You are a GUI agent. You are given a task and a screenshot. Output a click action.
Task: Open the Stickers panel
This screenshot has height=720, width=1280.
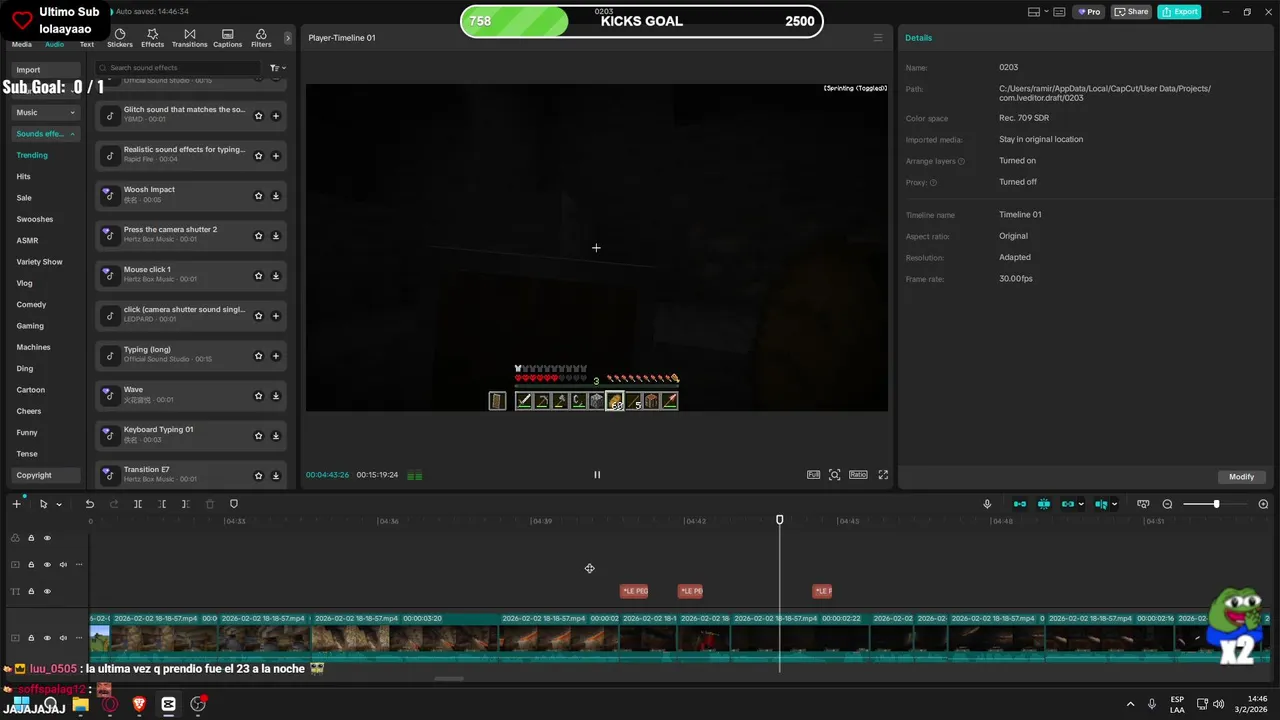(120, 38)
